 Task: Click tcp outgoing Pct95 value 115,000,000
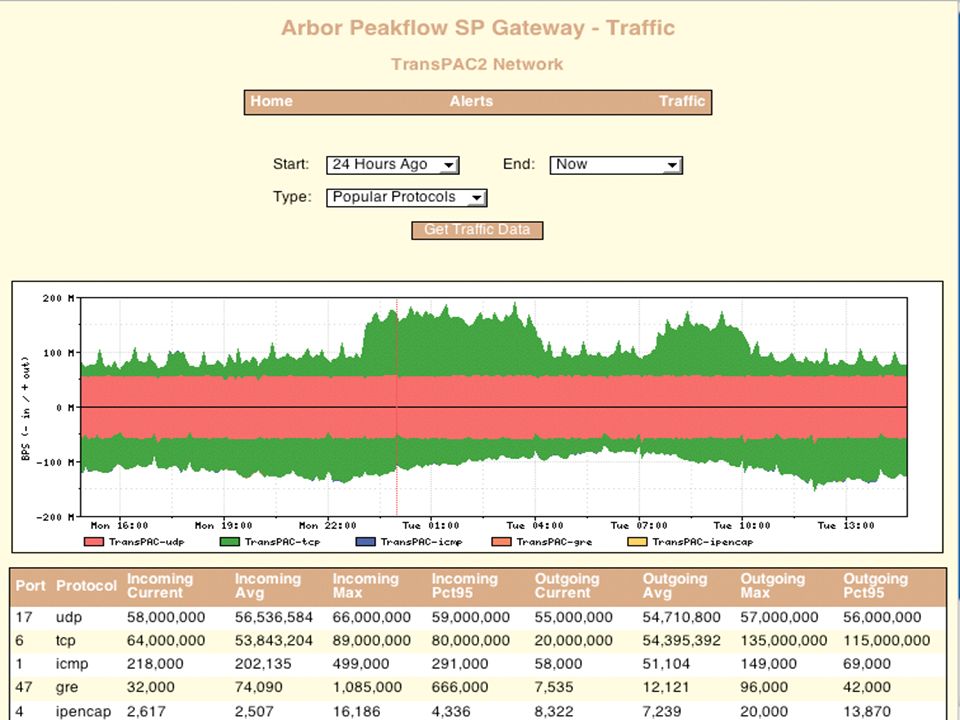click(887, 641)
